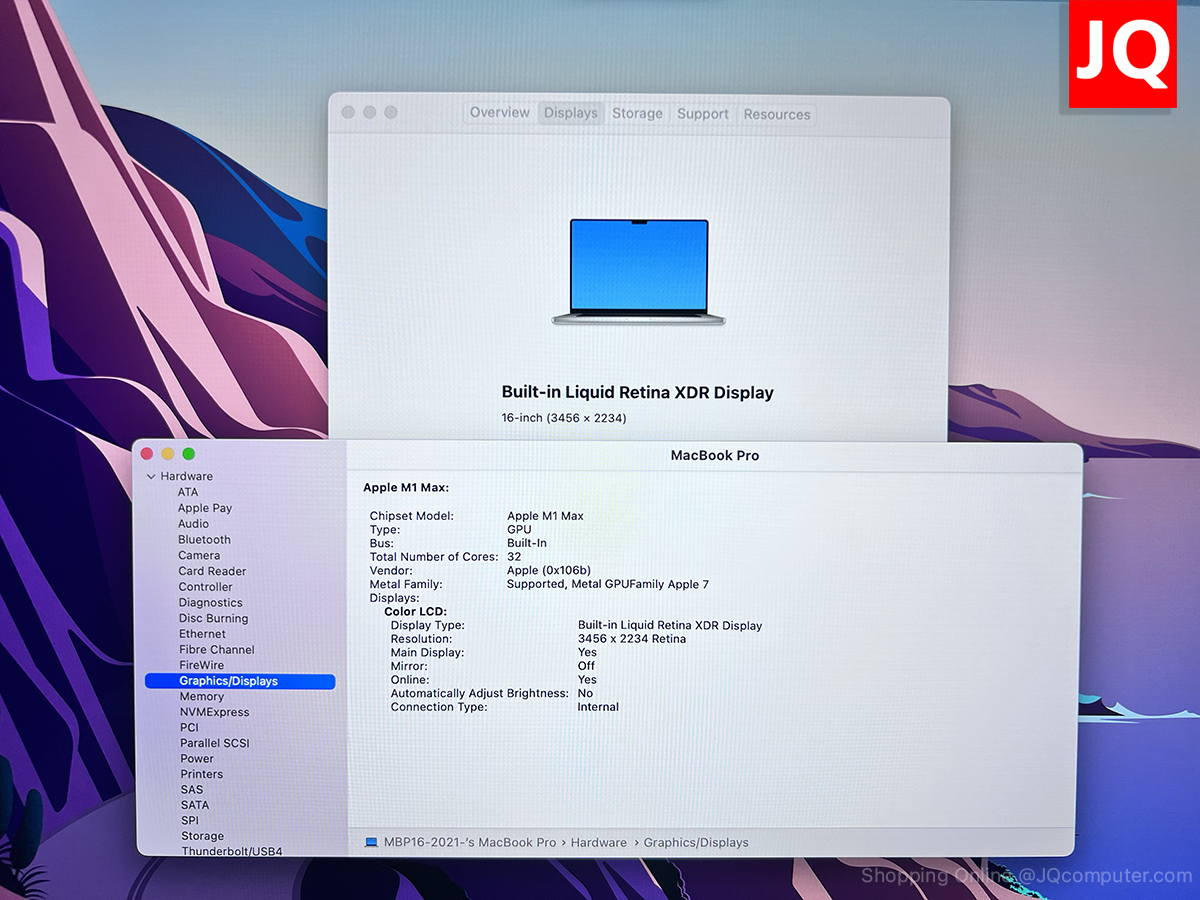Select Apple Pay in the sidebar
1200x900 pixels.
[x=205, y=508]
